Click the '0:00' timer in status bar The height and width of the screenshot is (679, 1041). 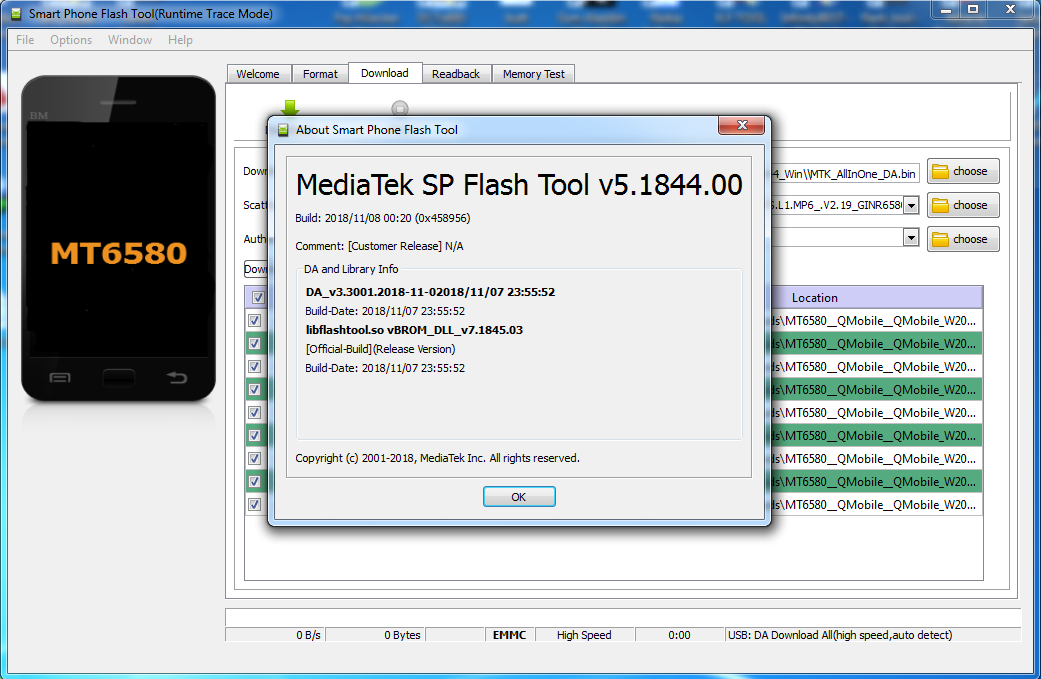coord(679,635)
